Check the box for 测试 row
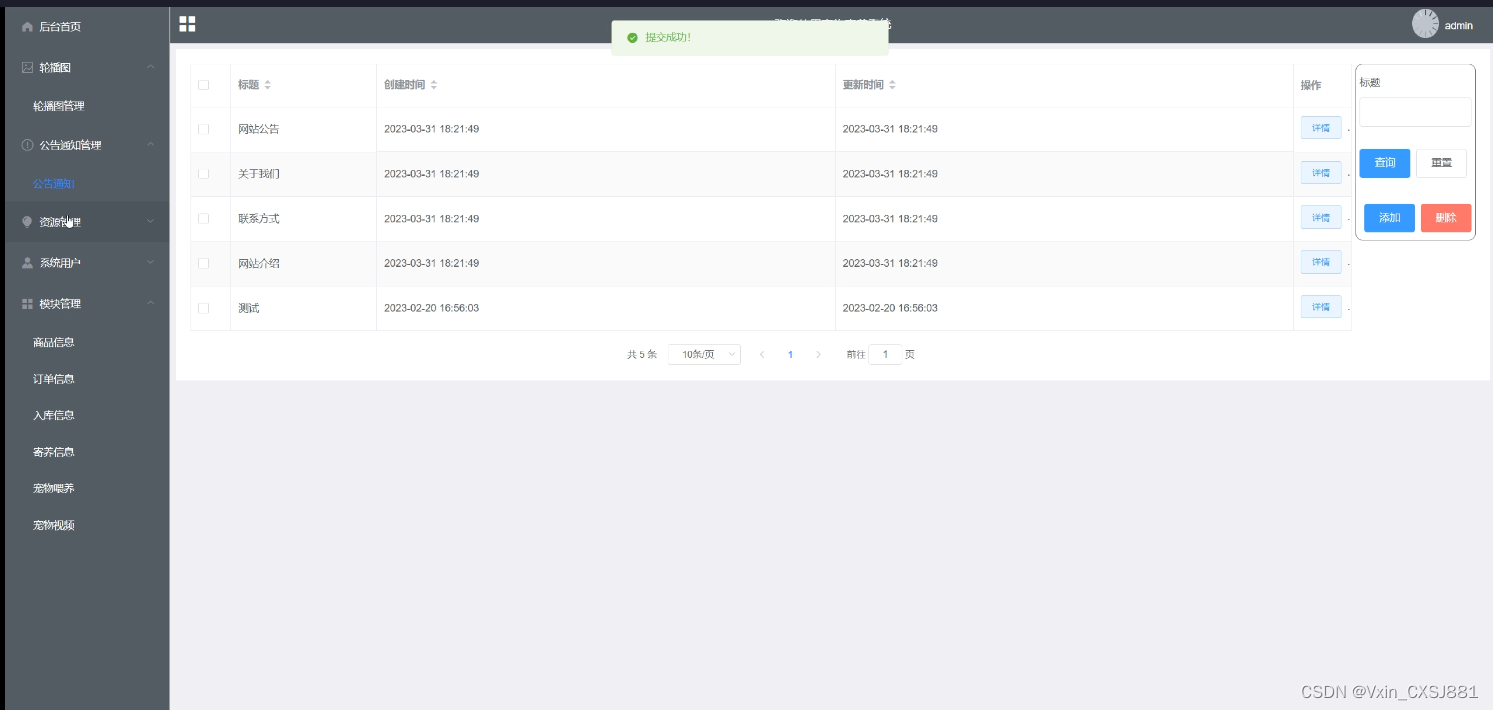 (x=204, y=308)
